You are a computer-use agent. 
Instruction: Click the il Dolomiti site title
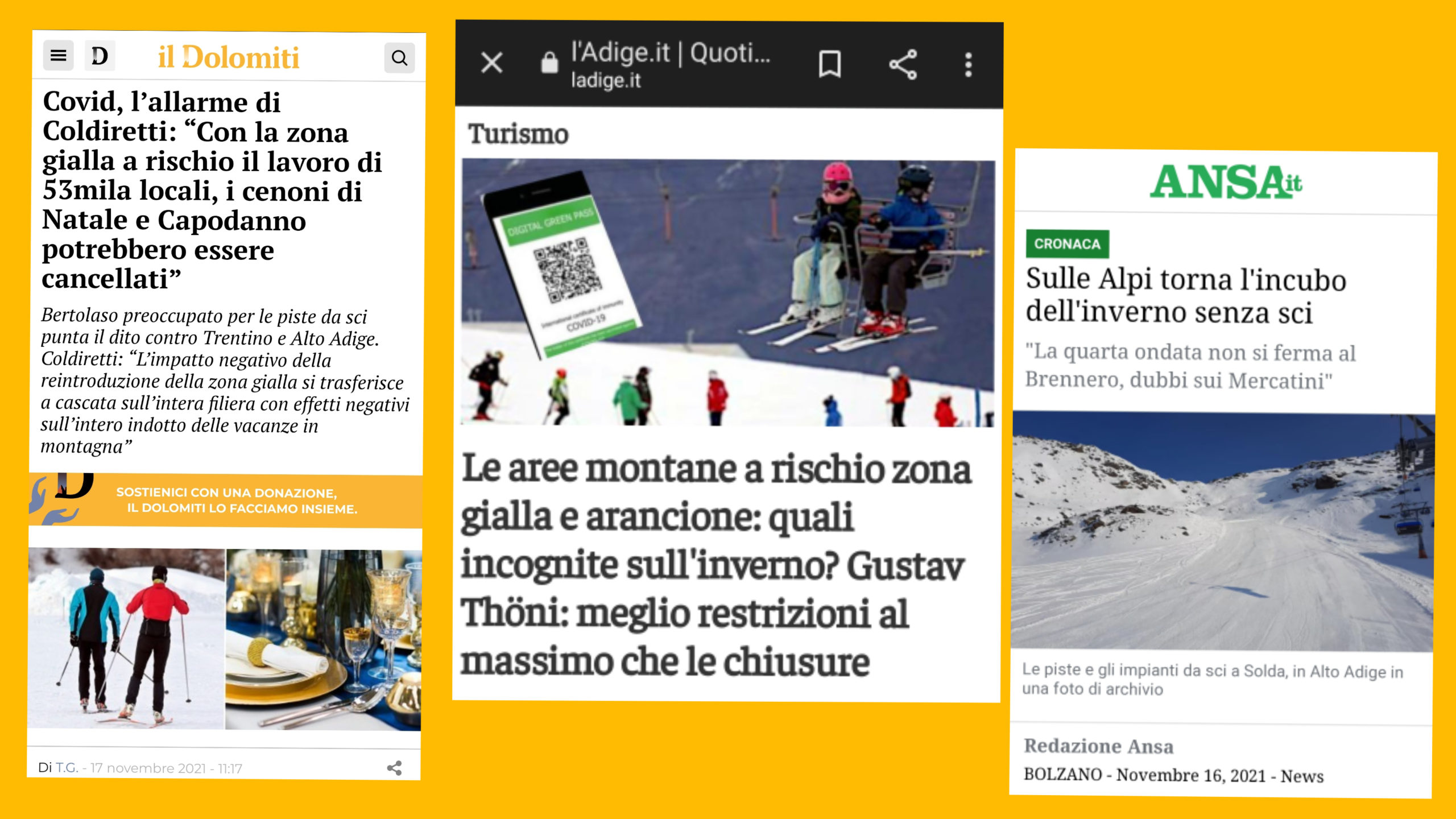(228, 57)
